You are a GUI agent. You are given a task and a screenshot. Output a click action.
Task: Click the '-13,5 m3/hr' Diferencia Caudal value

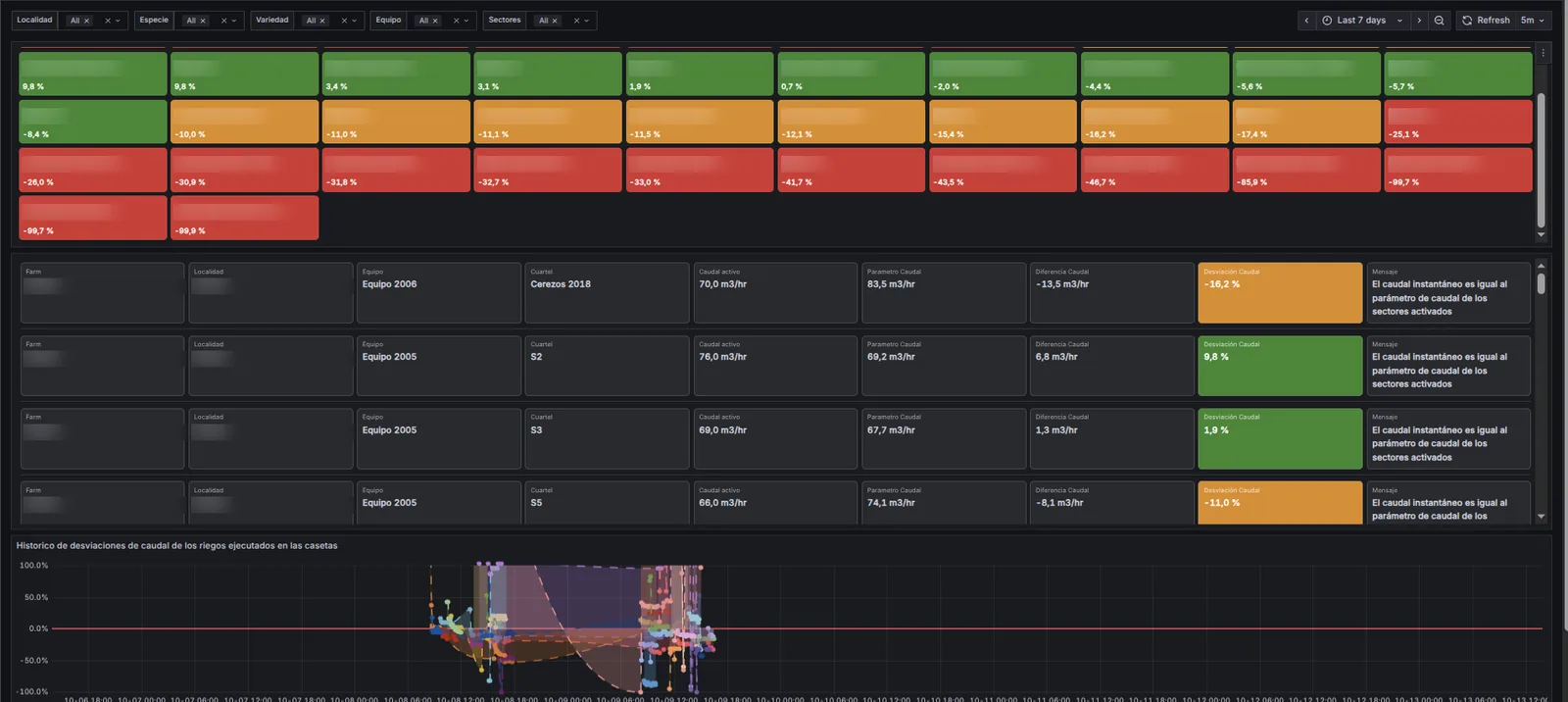[1062, 284]
